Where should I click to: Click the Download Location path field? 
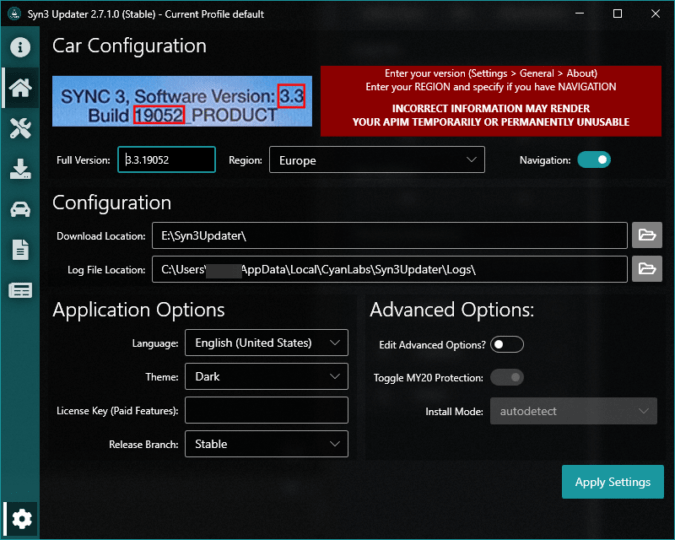[x=390, y=235]
